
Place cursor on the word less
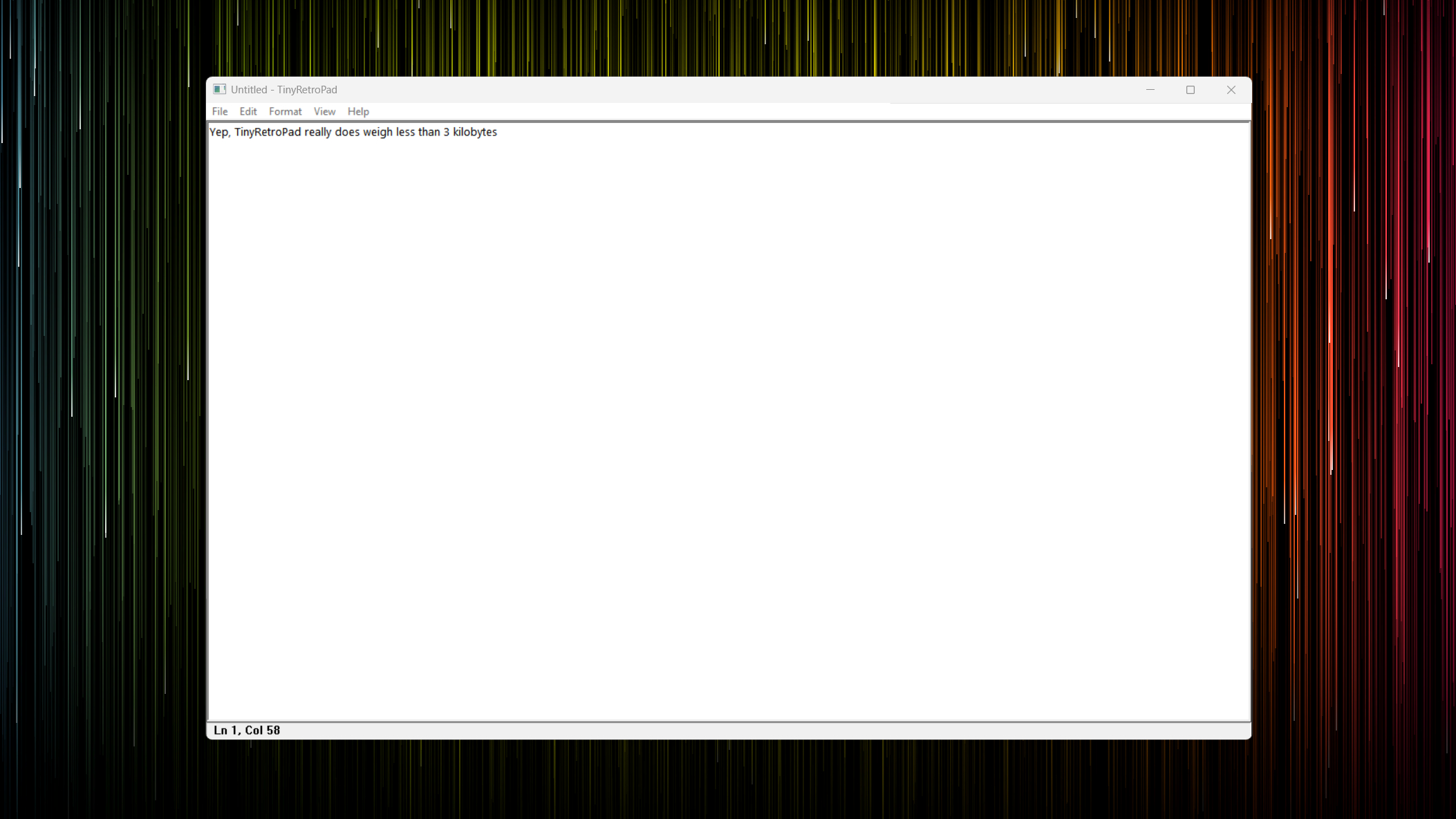tap(405, 132)
